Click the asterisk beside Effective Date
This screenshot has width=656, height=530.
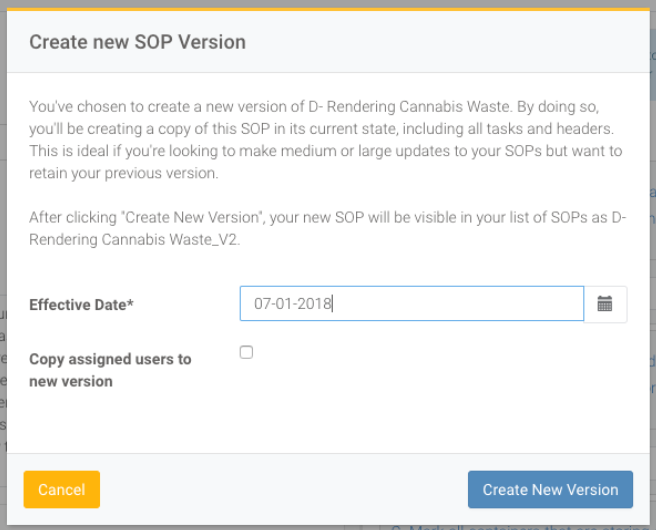130,304
